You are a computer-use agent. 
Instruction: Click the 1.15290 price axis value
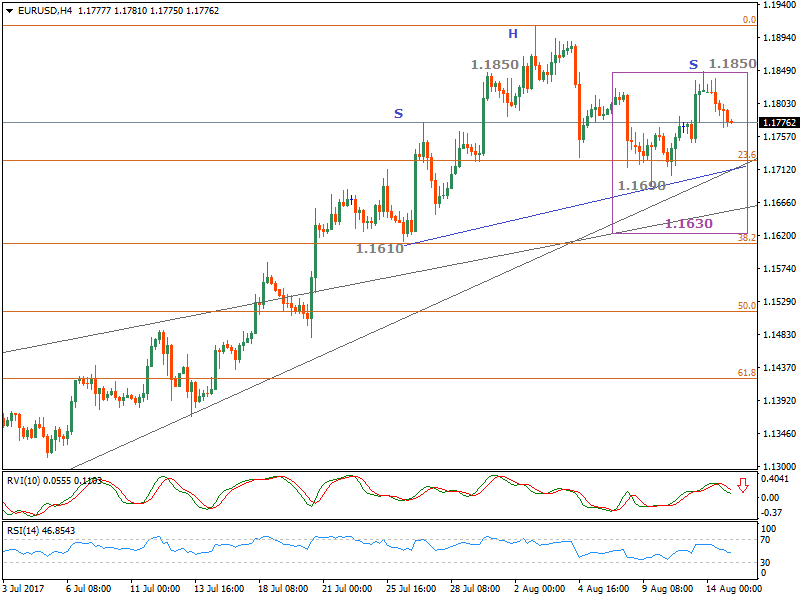coord(779,302)
